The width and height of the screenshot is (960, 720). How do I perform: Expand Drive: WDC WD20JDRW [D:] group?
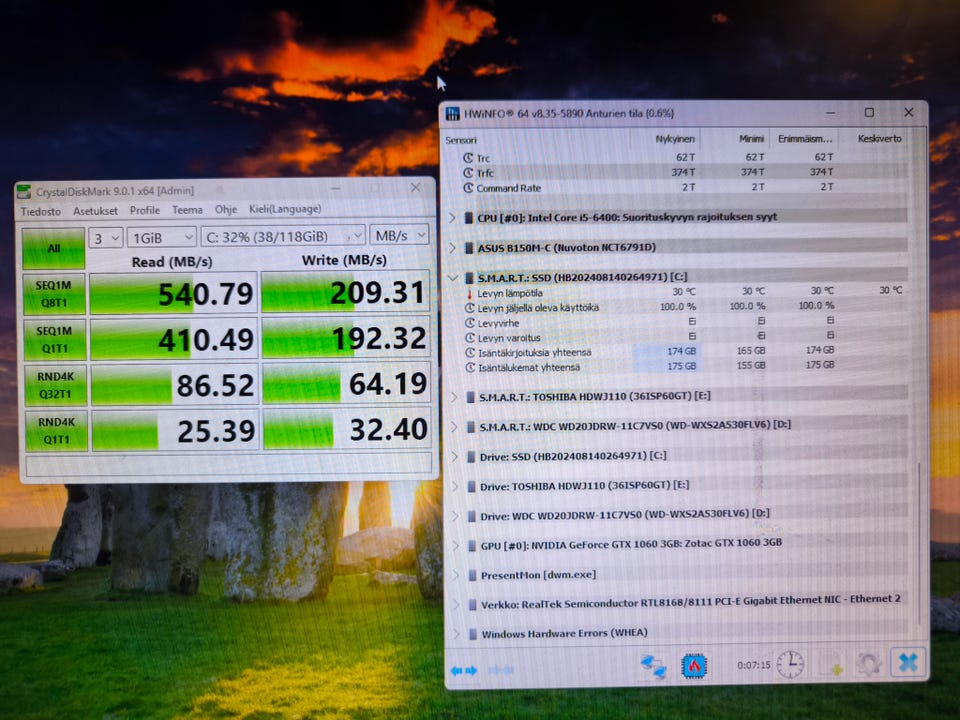[x=456, y=516]
